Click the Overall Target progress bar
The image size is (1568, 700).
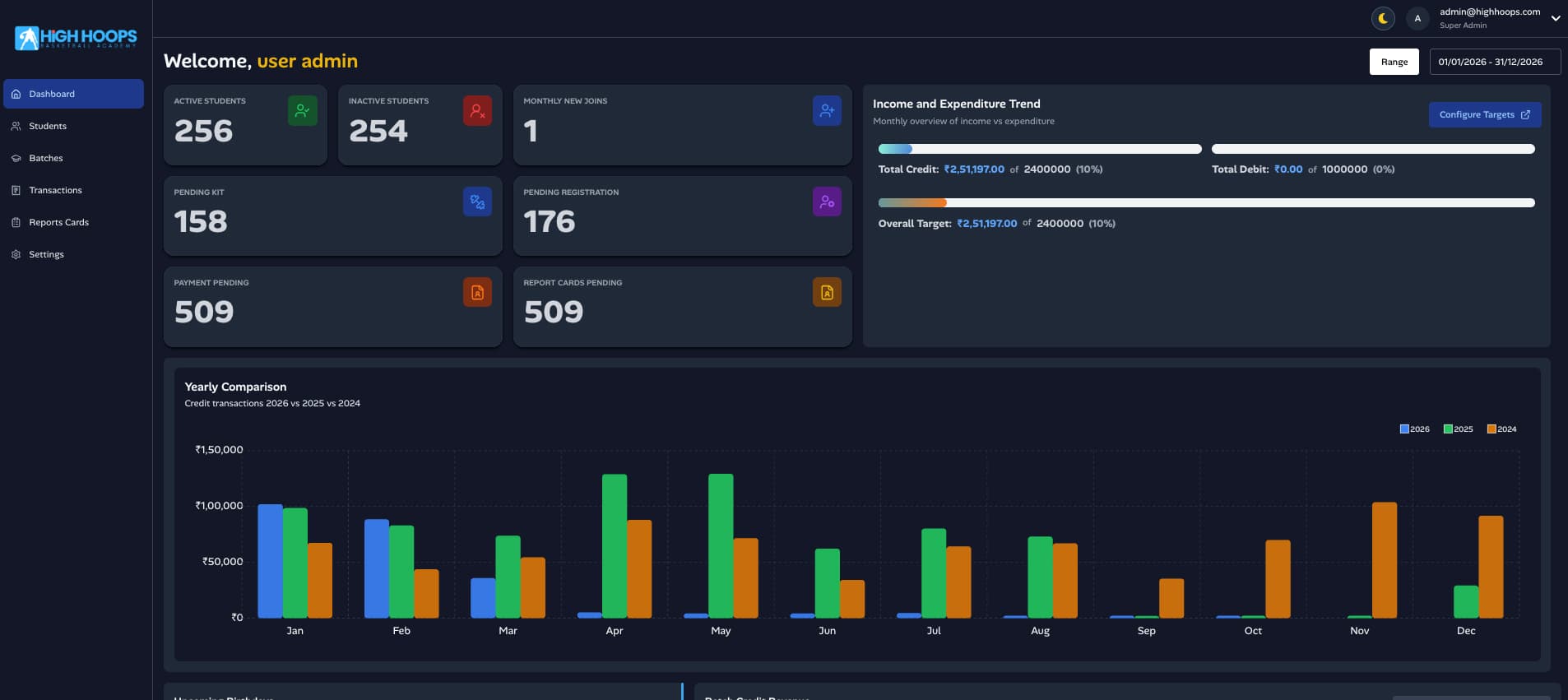coord(1207,202)
